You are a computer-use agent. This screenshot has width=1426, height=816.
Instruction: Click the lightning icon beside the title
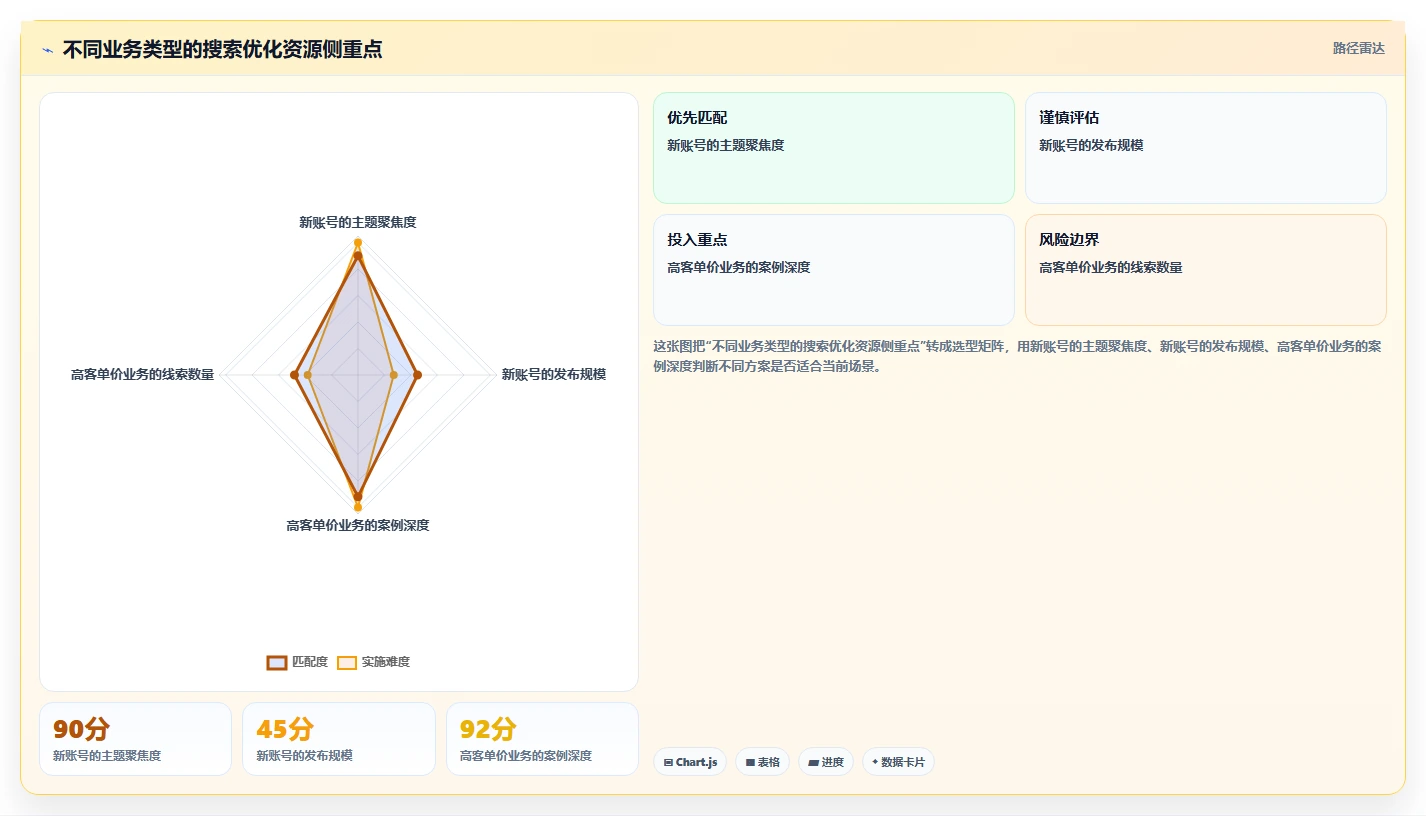[47, 50]
